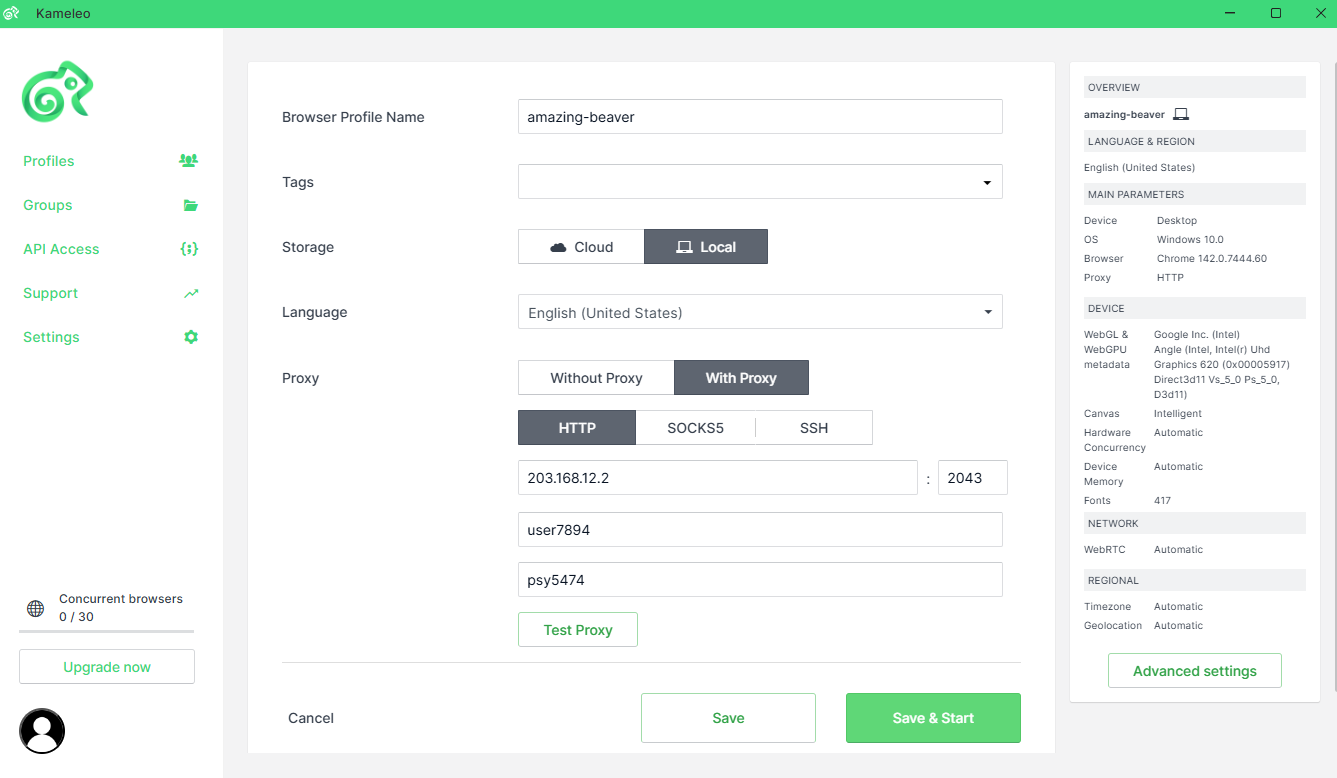Viewport: 1337px width, 778px height.
Task: Maximize the Kameleo window
Action: pos(1276,13)
